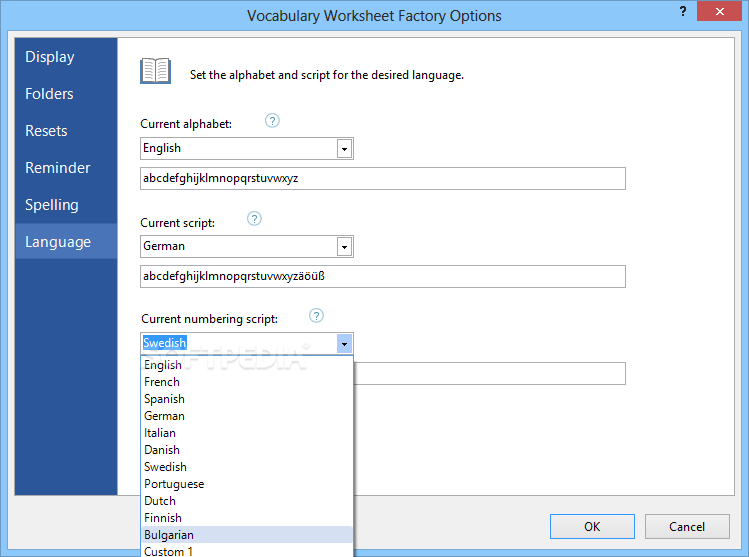This screenshot has height=557, width=749.
Task: Click the English alphabet letters text field
Action: pyautogui.click(x=383, y=178)
